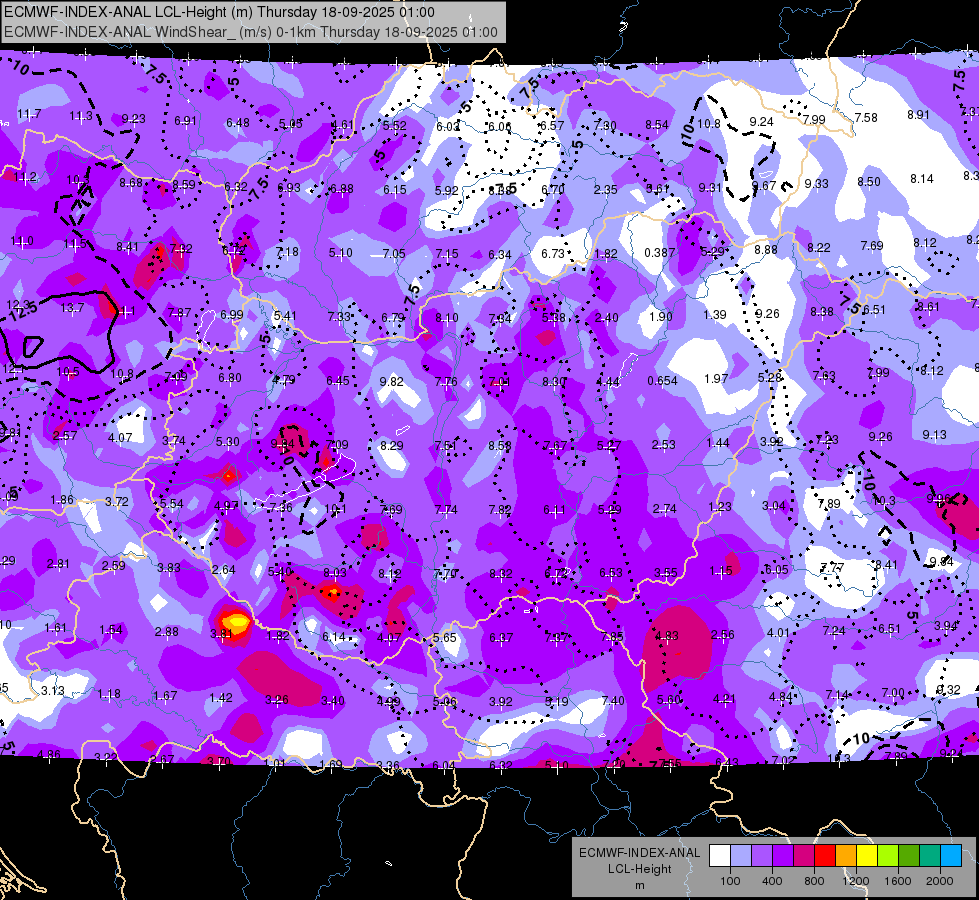
Task: Click the wind shear value 8.54
Action: click(x=657, y=124)
